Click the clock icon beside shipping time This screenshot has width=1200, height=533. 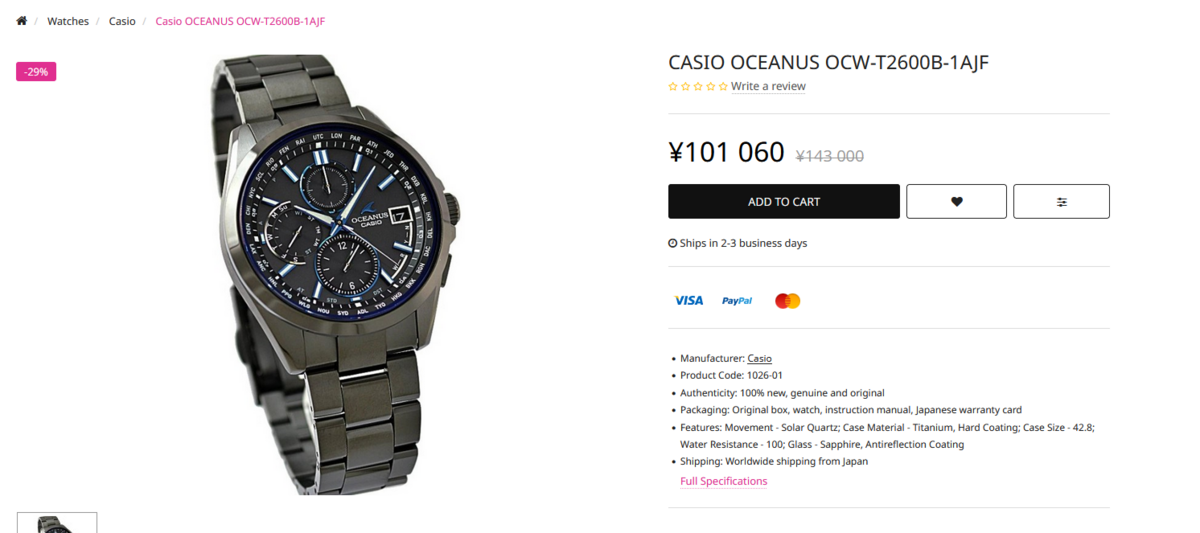click(672, 243)
